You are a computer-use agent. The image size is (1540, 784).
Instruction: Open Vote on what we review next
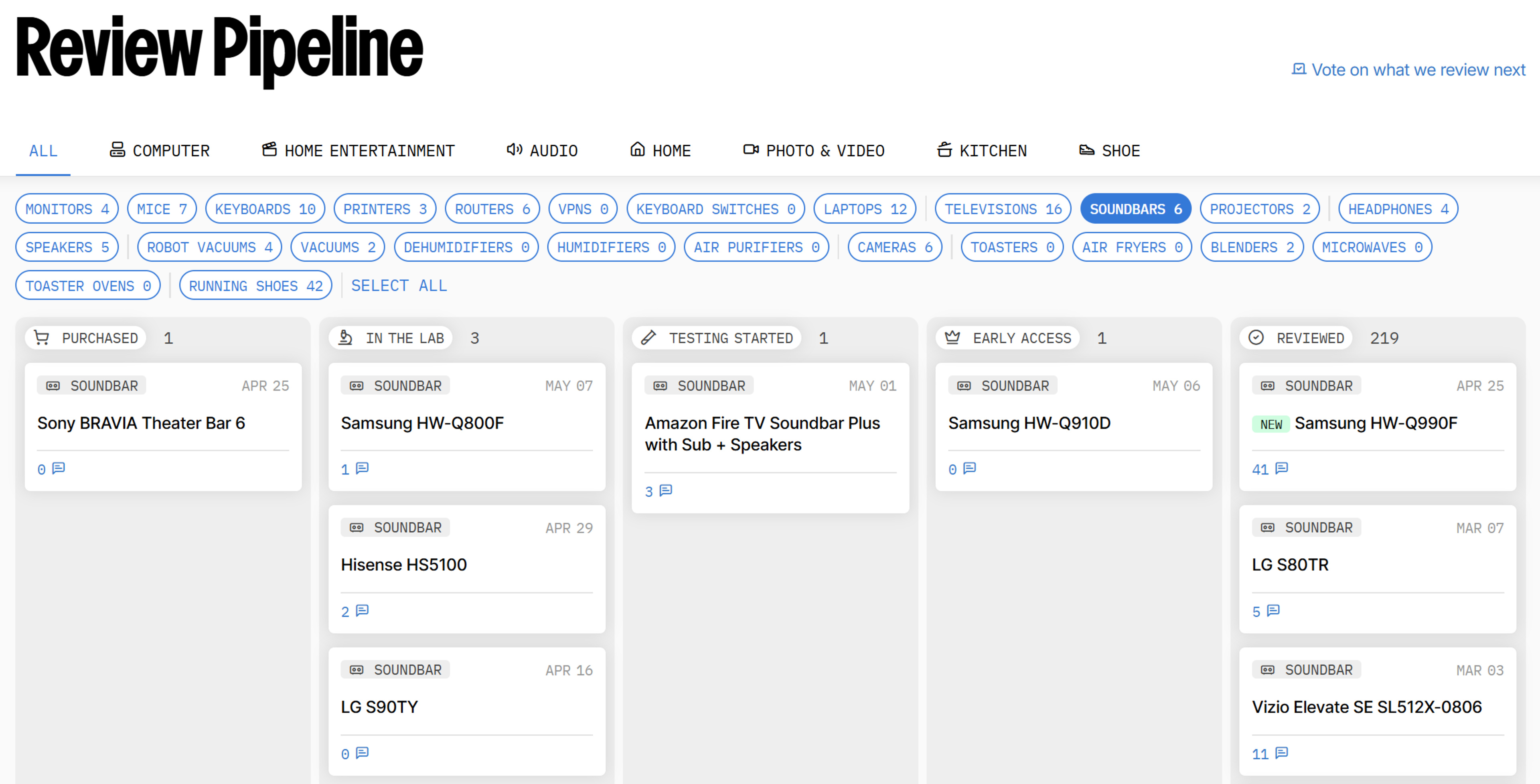coord(1408,70)
